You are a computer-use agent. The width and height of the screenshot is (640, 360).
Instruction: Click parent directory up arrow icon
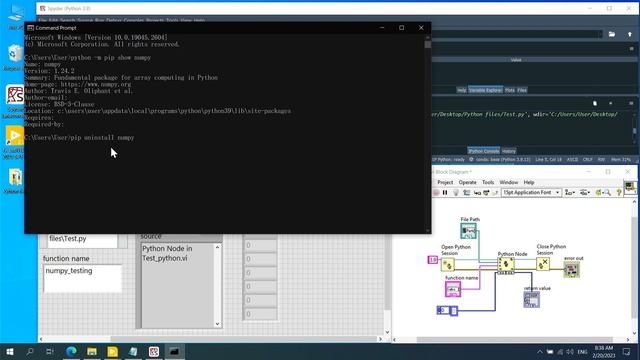(x=630, y=34)
